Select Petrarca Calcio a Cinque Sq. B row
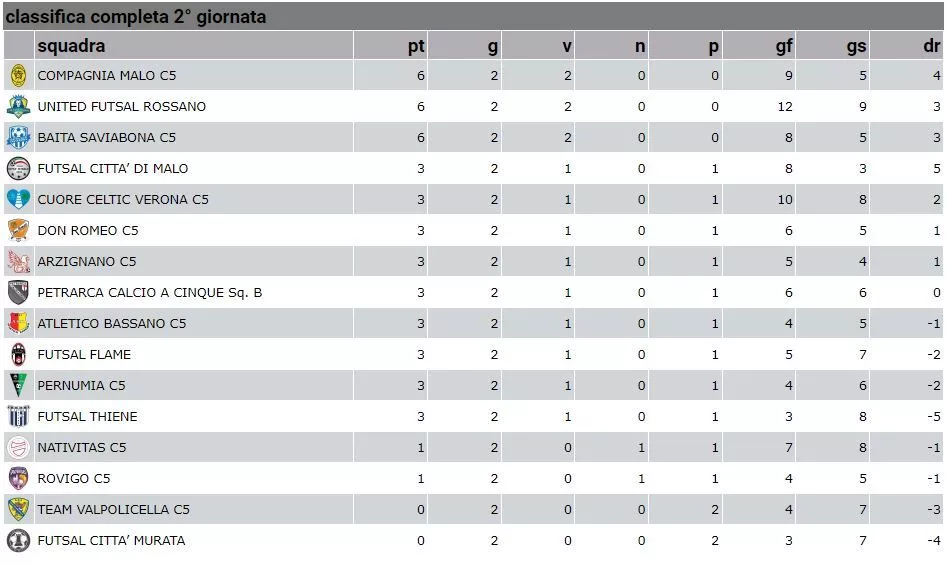 pyautogui.click(x=474, y=292)
